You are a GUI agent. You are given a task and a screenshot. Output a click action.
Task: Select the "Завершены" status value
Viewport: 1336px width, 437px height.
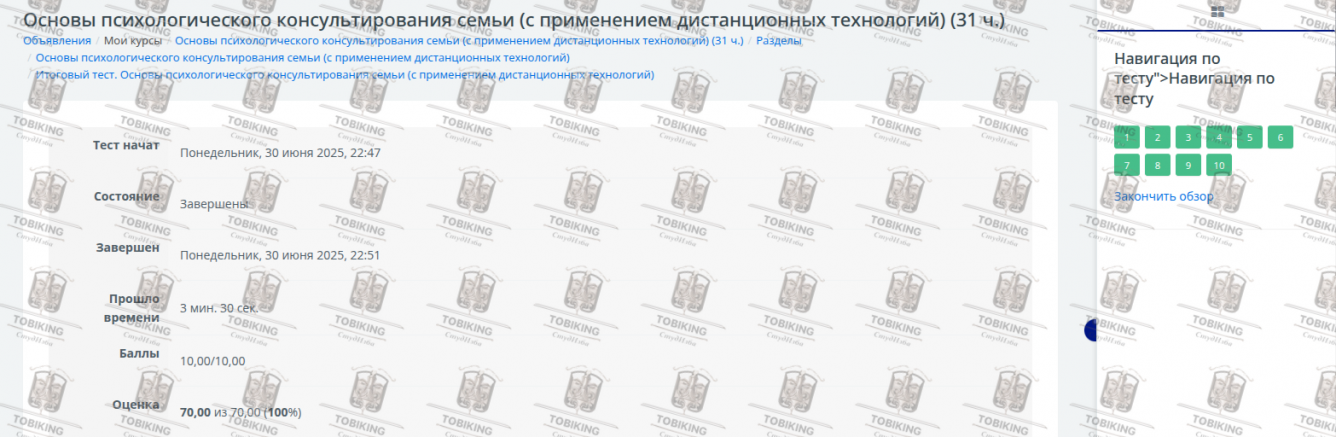pyautogui.click(x=214, y=204)
